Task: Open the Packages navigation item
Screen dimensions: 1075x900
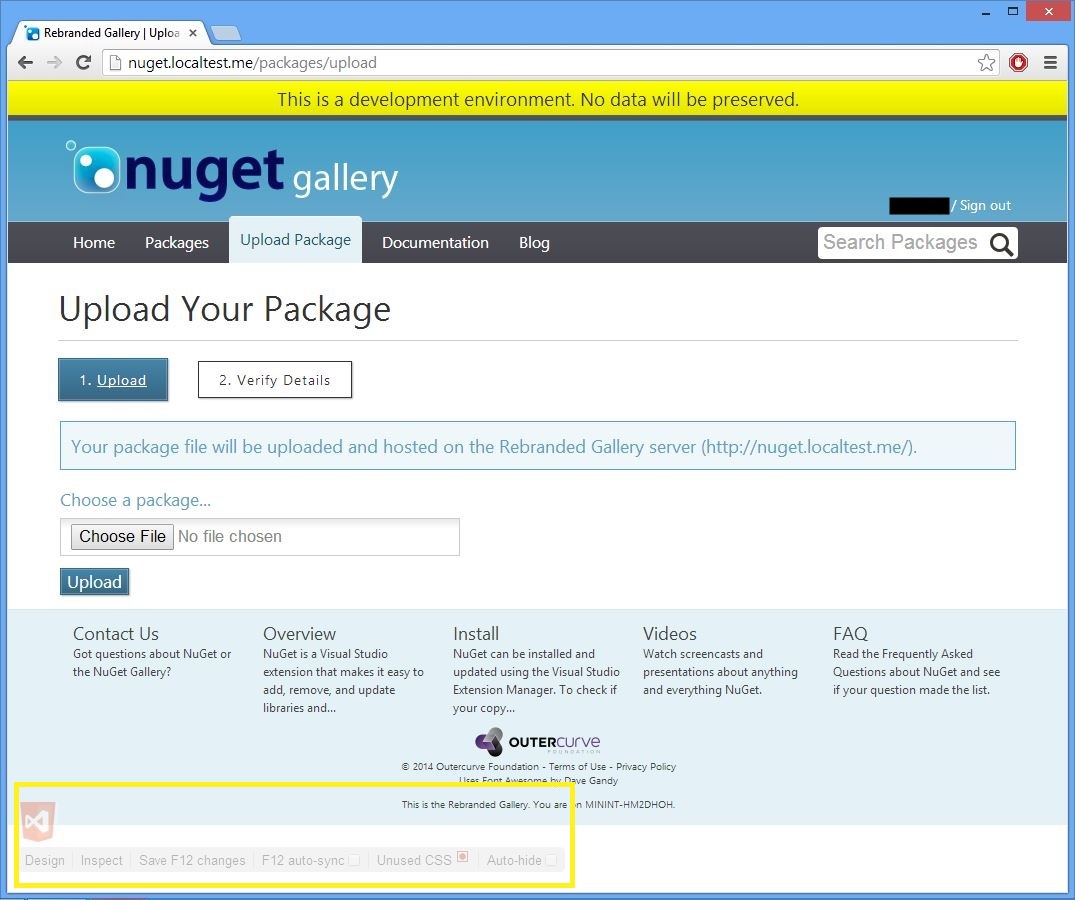Action: point(177,243)
